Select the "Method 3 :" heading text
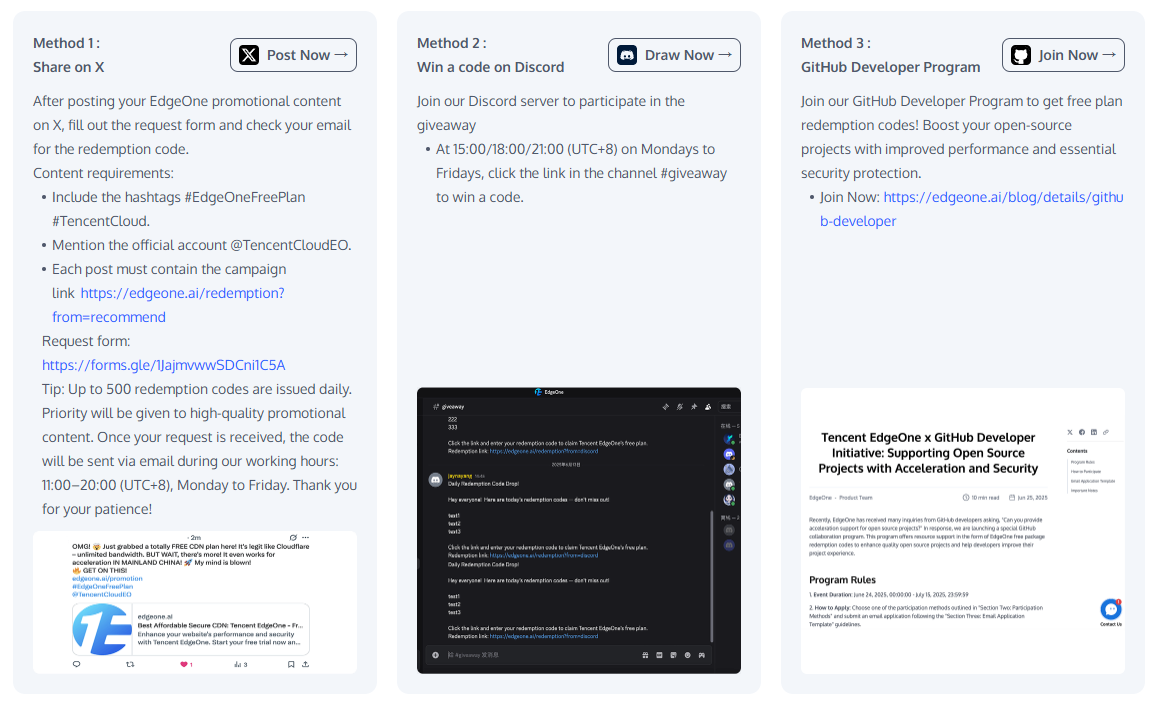 (x=835, y=44)
